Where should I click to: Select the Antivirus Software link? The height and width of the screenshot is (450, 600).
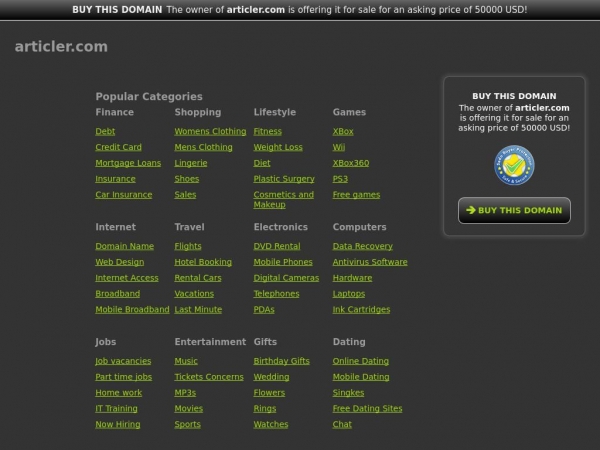point(370,262)
